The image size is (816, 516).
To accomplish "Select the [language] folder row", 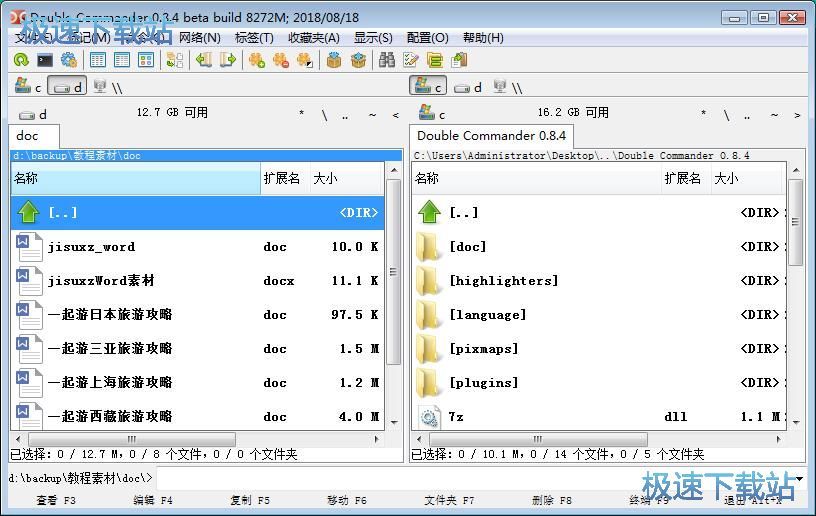I will click(x=599, y=315).
